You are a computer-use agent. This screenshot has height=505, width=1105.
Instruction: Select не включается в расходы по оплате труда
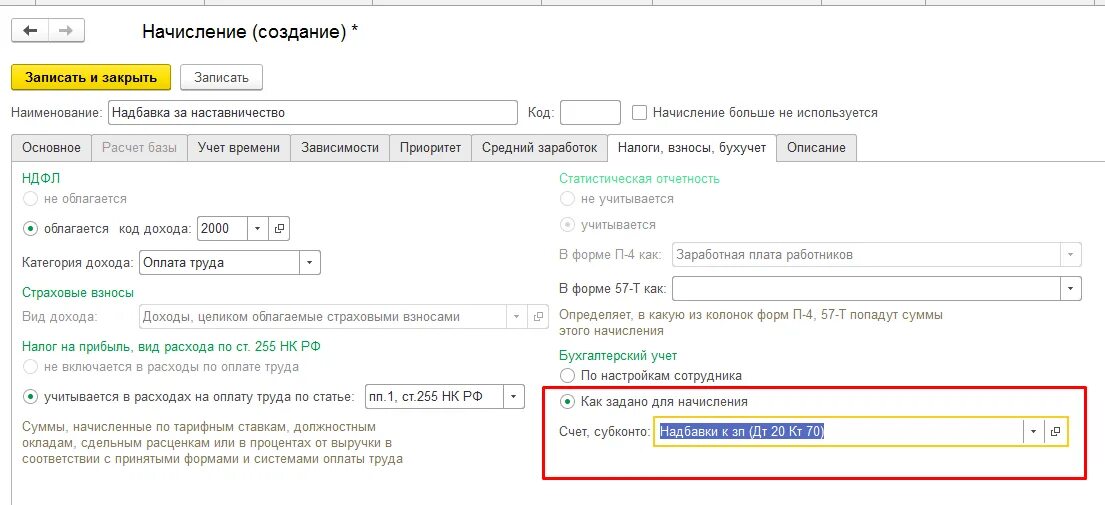(x=30, y=367)
